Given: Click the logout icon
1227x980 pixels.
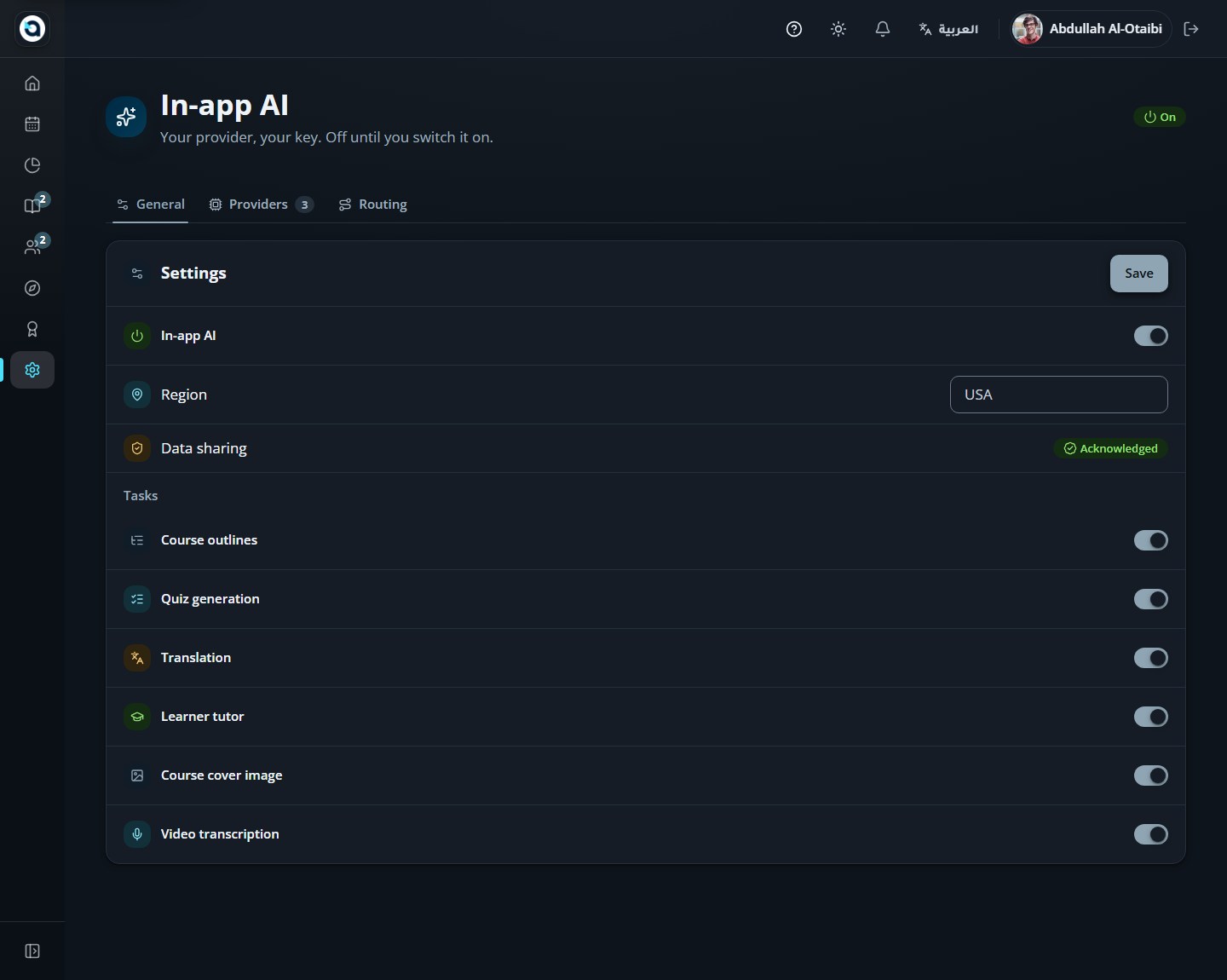Looking at the screenshot, I should (1191, 29).
